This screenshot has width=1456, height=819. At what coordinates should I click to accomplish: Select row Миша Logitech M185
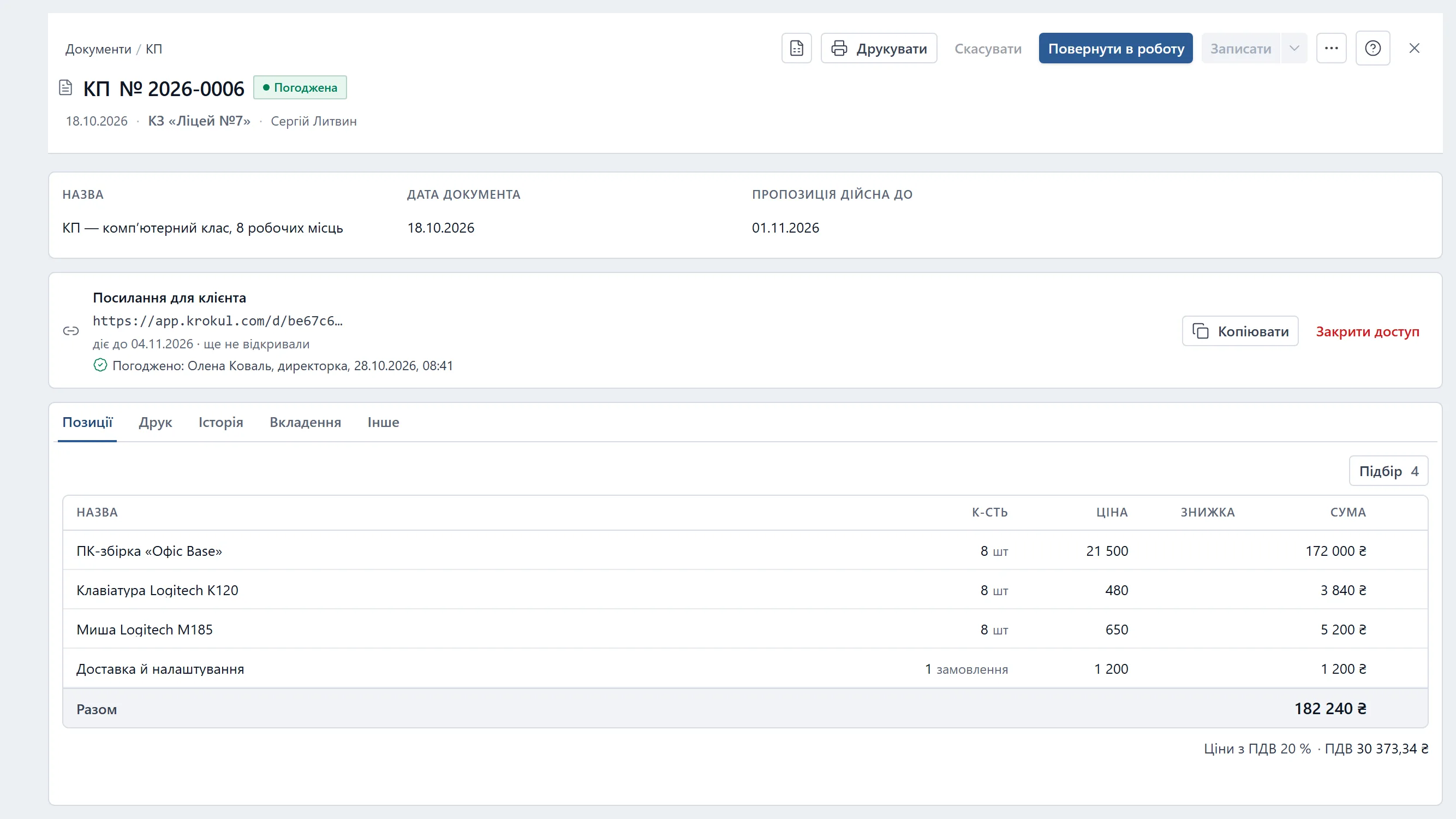pyautogui.click(x=745, y=629)
